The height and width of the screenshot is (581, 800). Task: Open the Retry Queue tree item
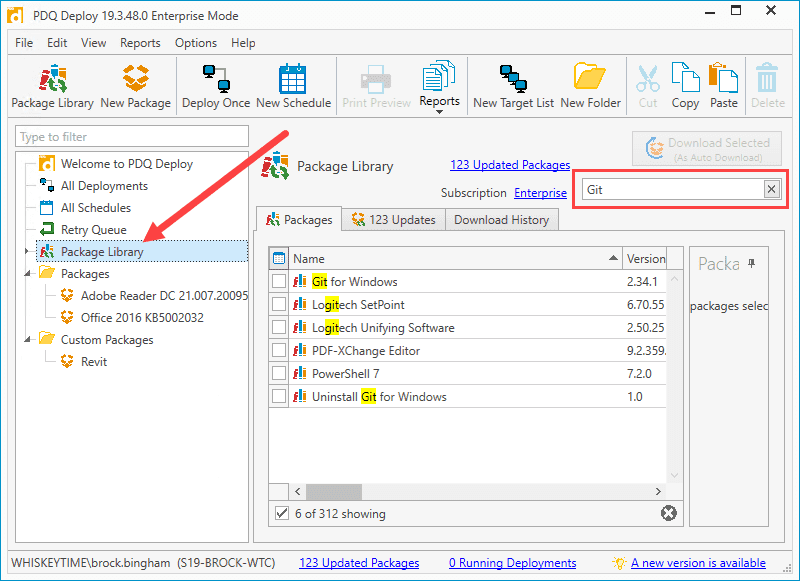[93, 230]
